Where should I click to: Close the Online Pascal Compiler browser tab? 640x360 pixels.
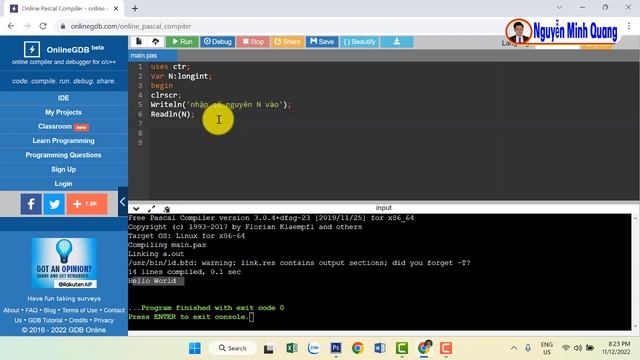116,8
